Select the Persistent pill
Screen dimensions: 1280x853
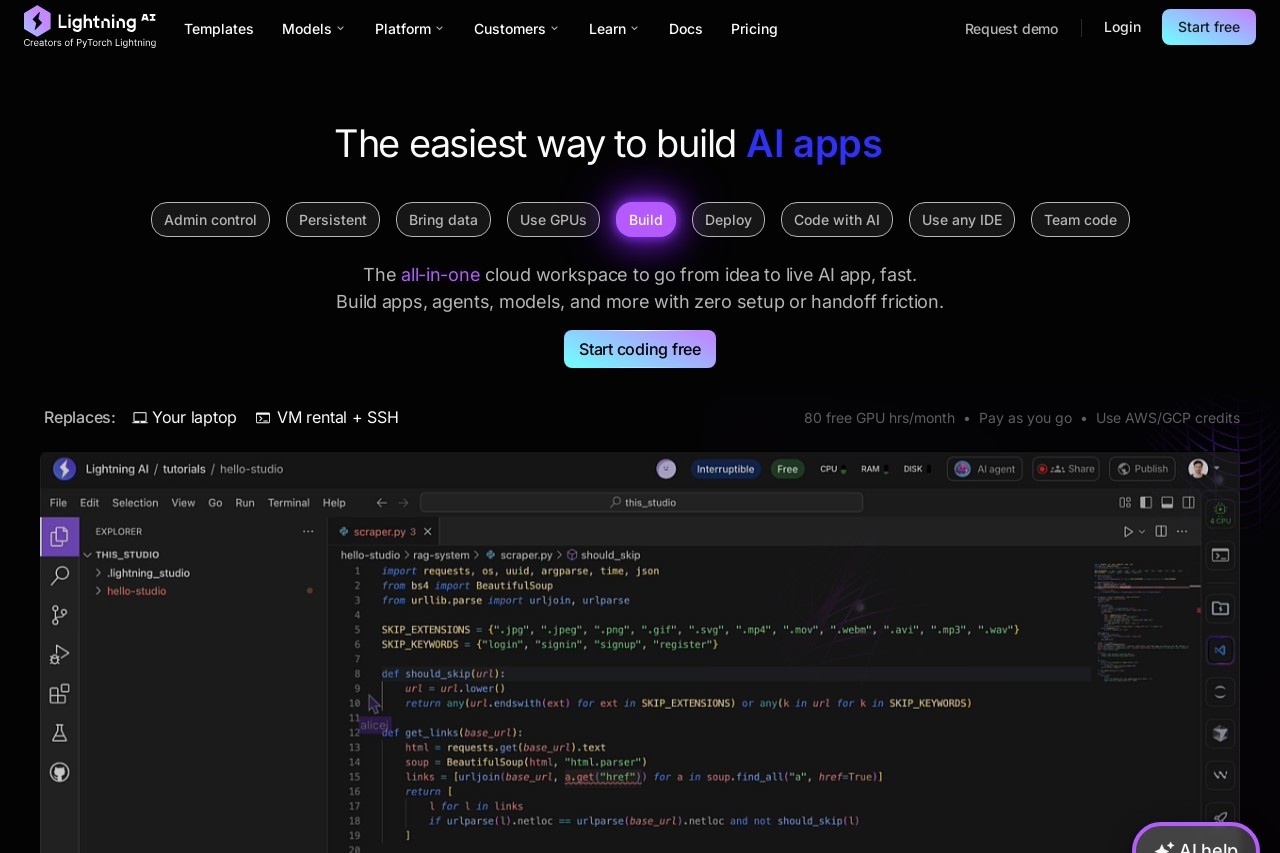333,220
